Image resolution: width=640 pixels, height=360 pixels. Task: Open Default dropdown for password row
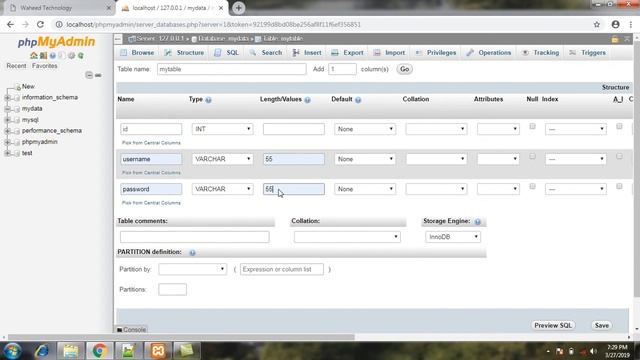(x=365, y=189)
